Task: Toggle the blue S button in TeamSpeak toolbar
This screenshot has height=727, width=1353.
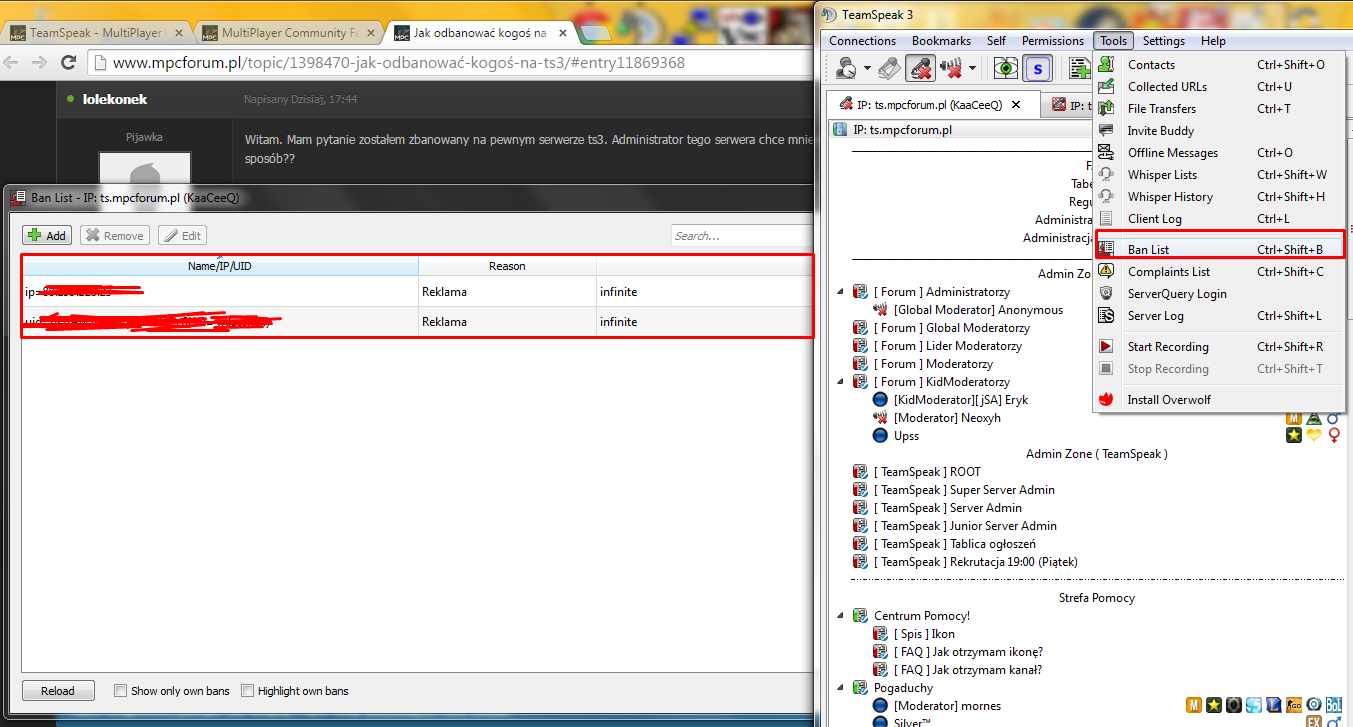Action: click(1037, 68)
